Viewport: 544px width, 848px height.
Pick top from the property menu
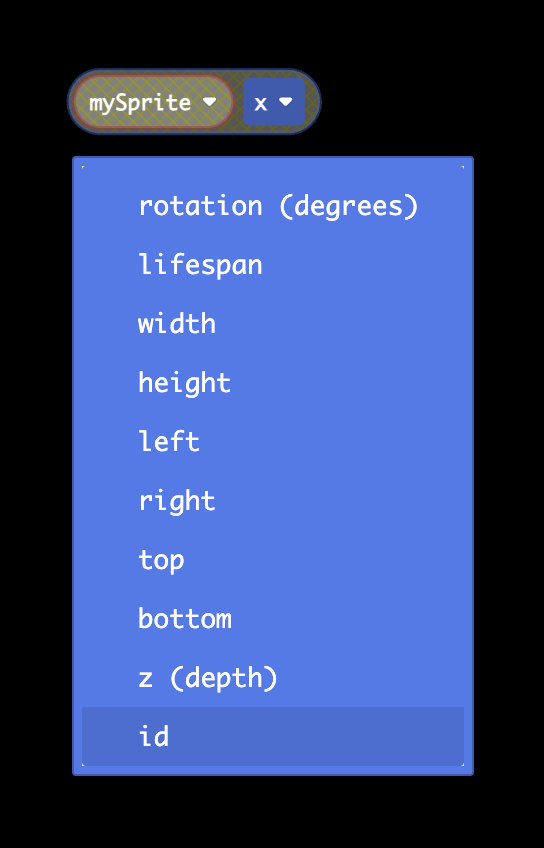(x=273, y=559)
